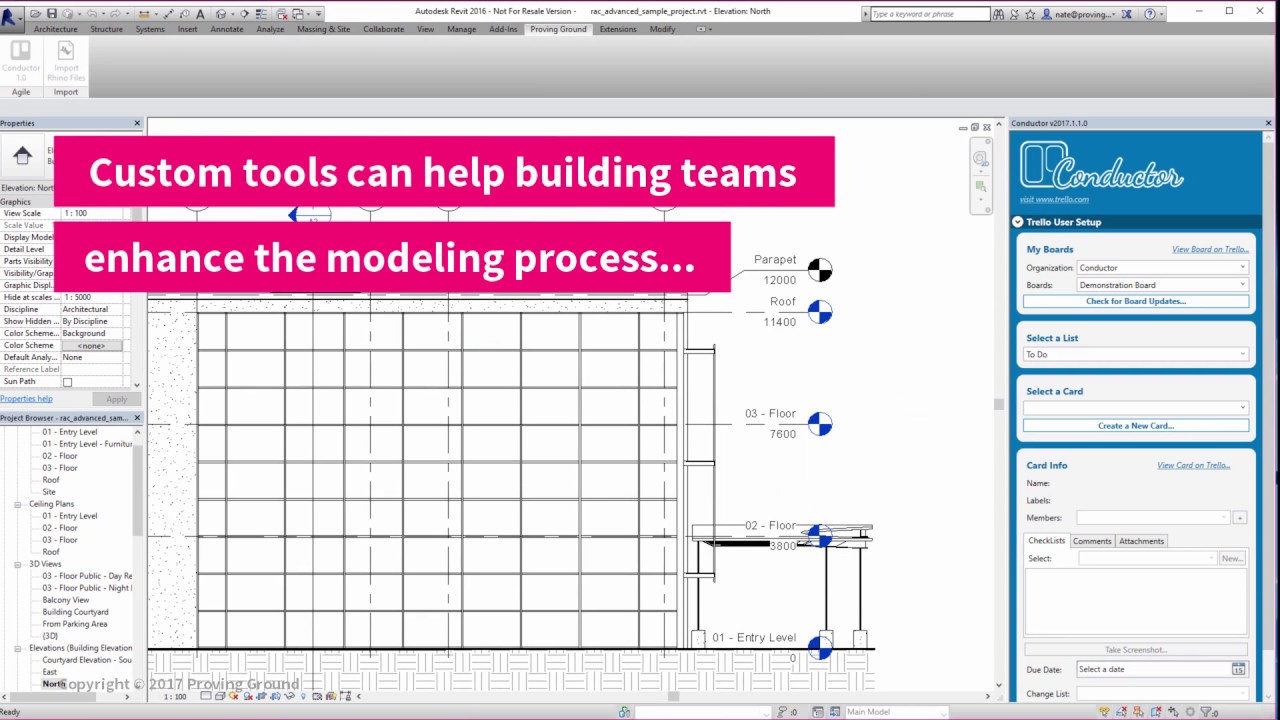Toggle the Sun Path checkbox in Properties
Screen dimensions: 1280x720
point(67,381)
